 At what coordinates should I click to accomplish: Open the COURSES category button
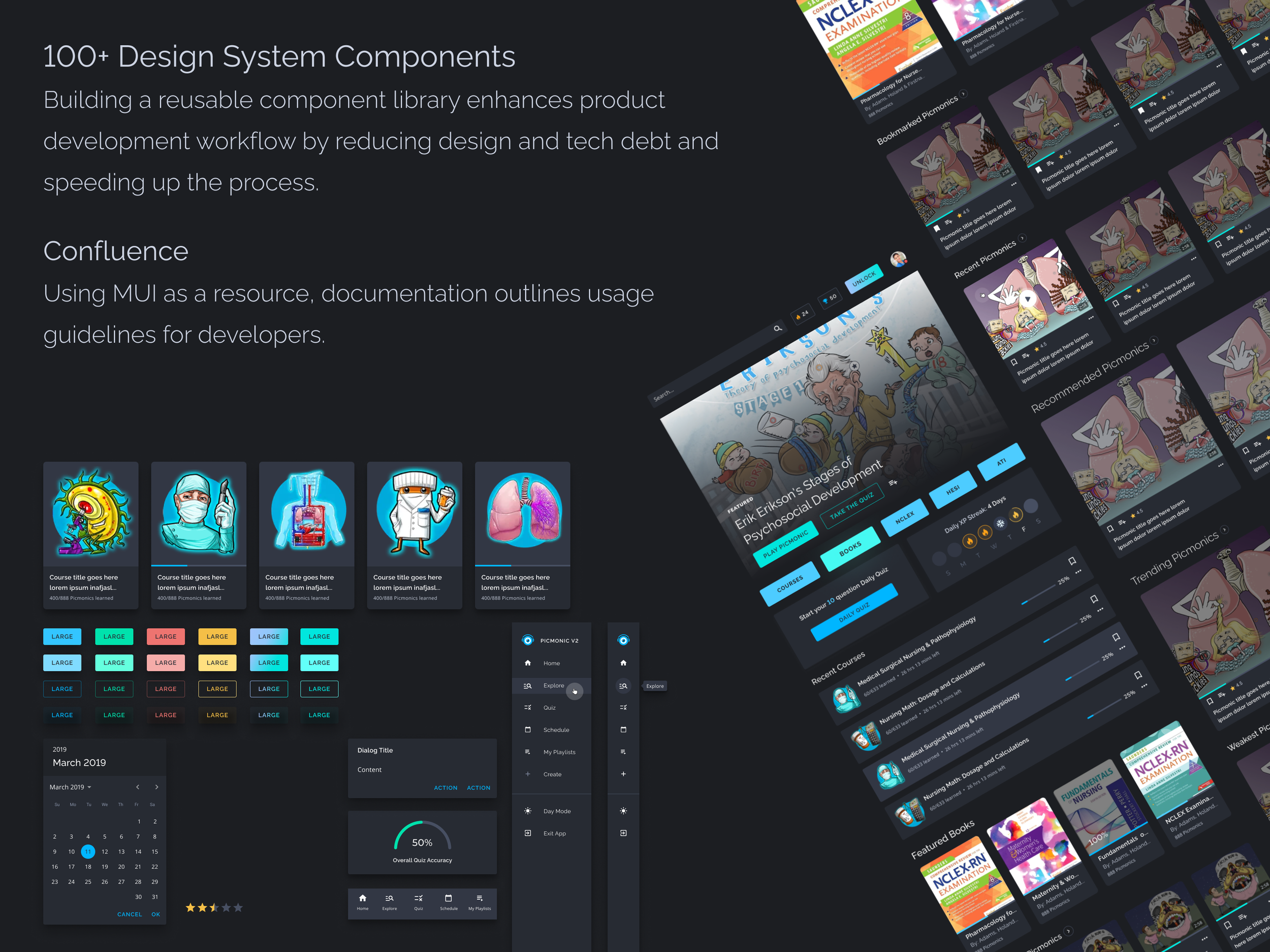[789, 583]
